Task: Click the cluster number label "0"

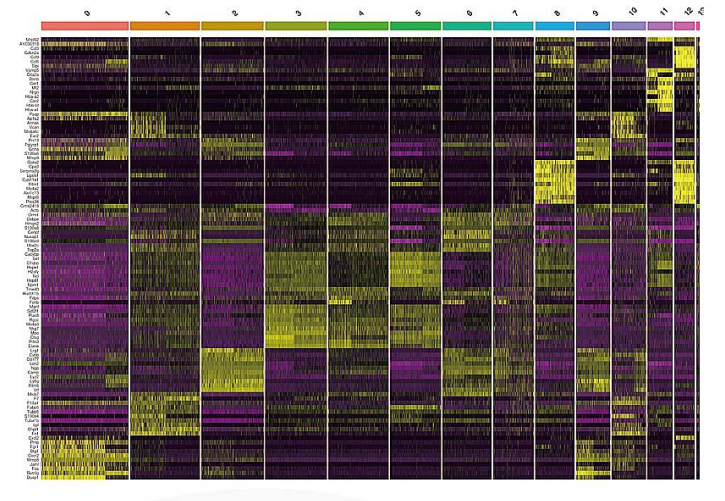Action: [x=88, y=12]
